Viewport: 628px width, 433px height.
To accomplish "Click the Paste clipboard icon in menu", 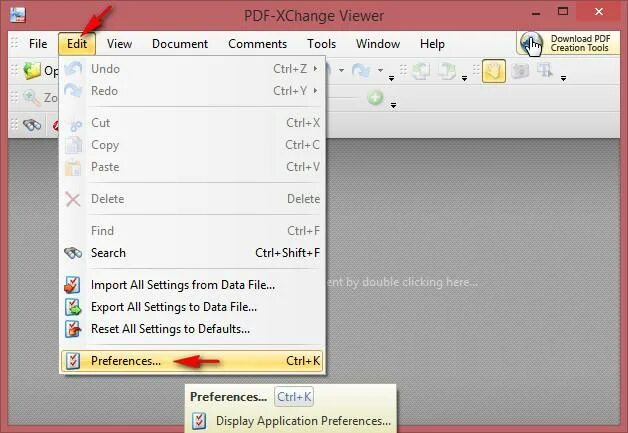I will (73, 167).
